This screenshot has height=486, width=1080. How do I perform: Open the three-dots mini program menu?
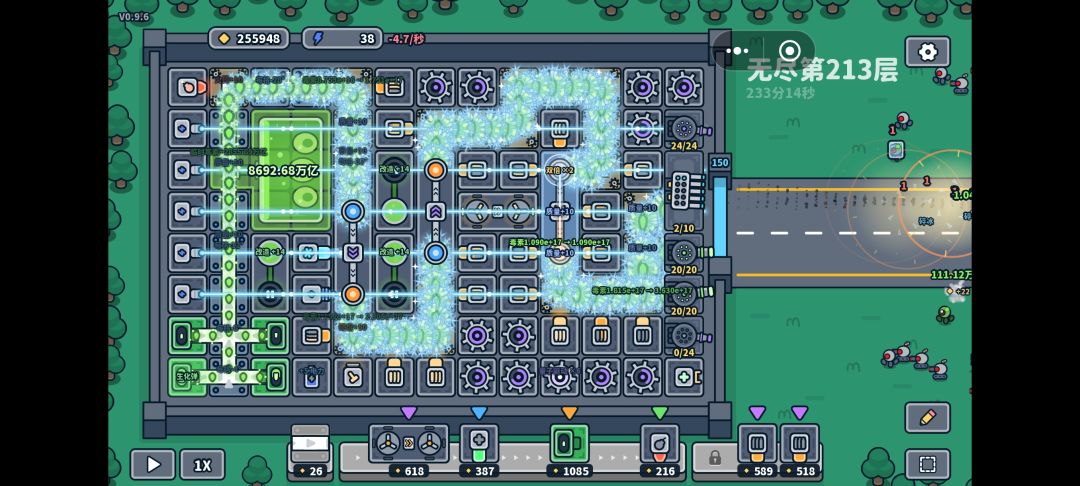(x=736, y=51)
